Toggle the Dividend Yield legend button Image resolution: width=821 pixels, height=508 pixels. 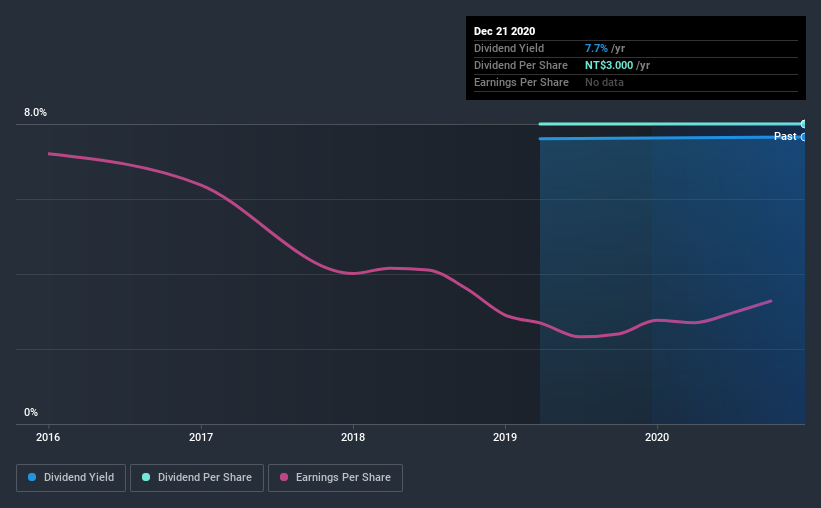[71, 478]
